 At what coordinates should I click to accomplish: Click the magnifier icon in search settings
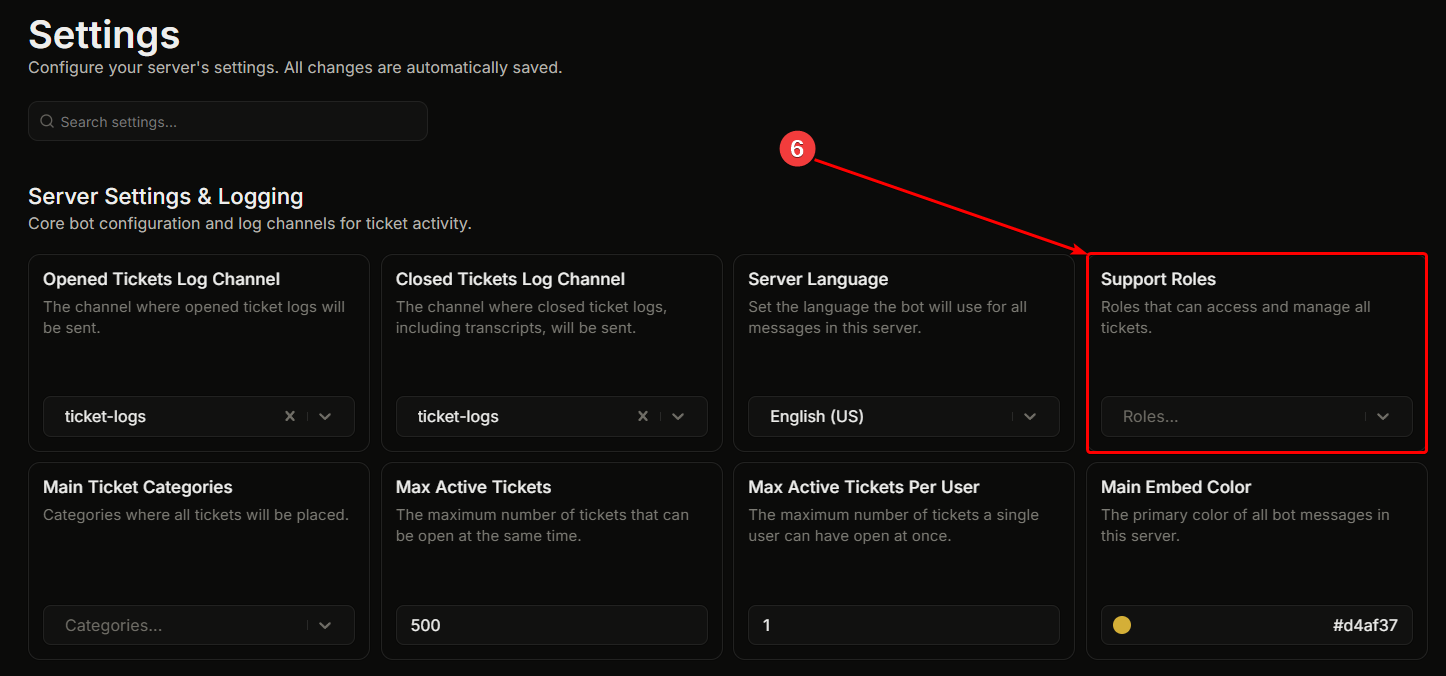46,121
